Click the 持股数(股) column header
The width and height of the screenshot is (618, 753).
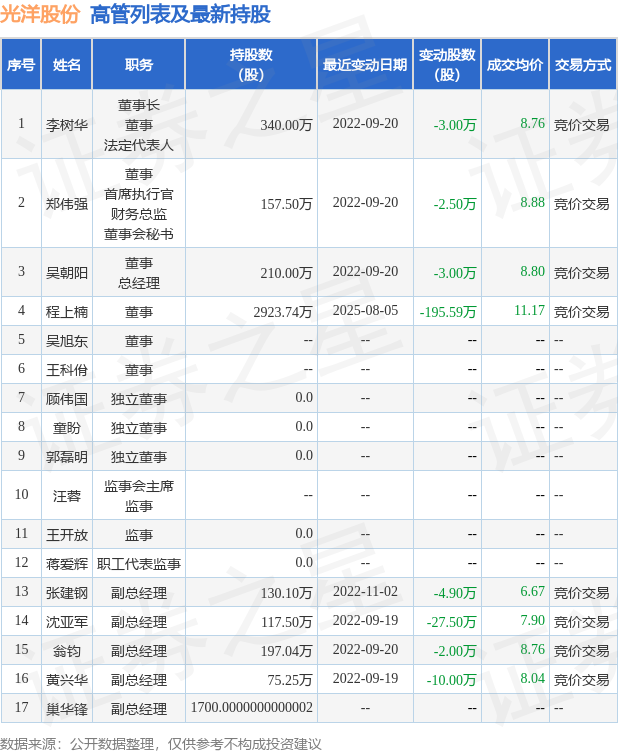pyautogui.click(x=251, y=65)
